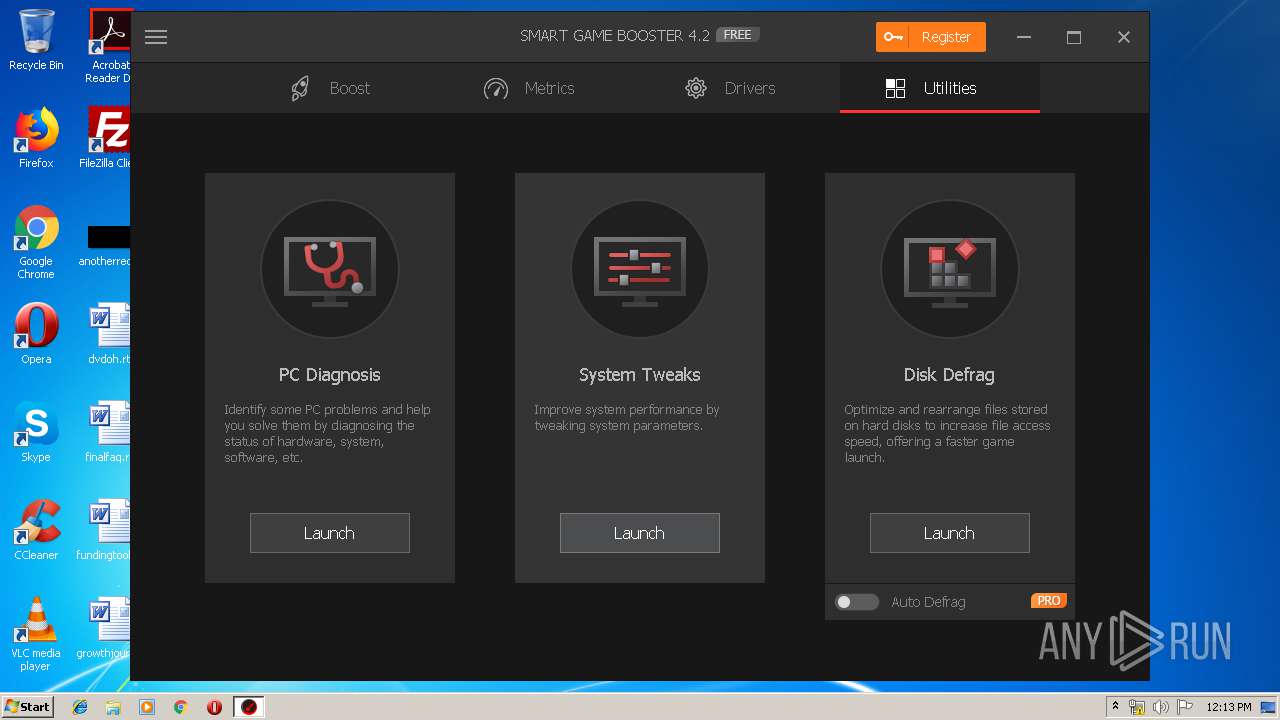The image size is (1280, 720).
Task: Enable the Auto Defrag toggle
Action: pyautogui.click(x=857, y=602)
